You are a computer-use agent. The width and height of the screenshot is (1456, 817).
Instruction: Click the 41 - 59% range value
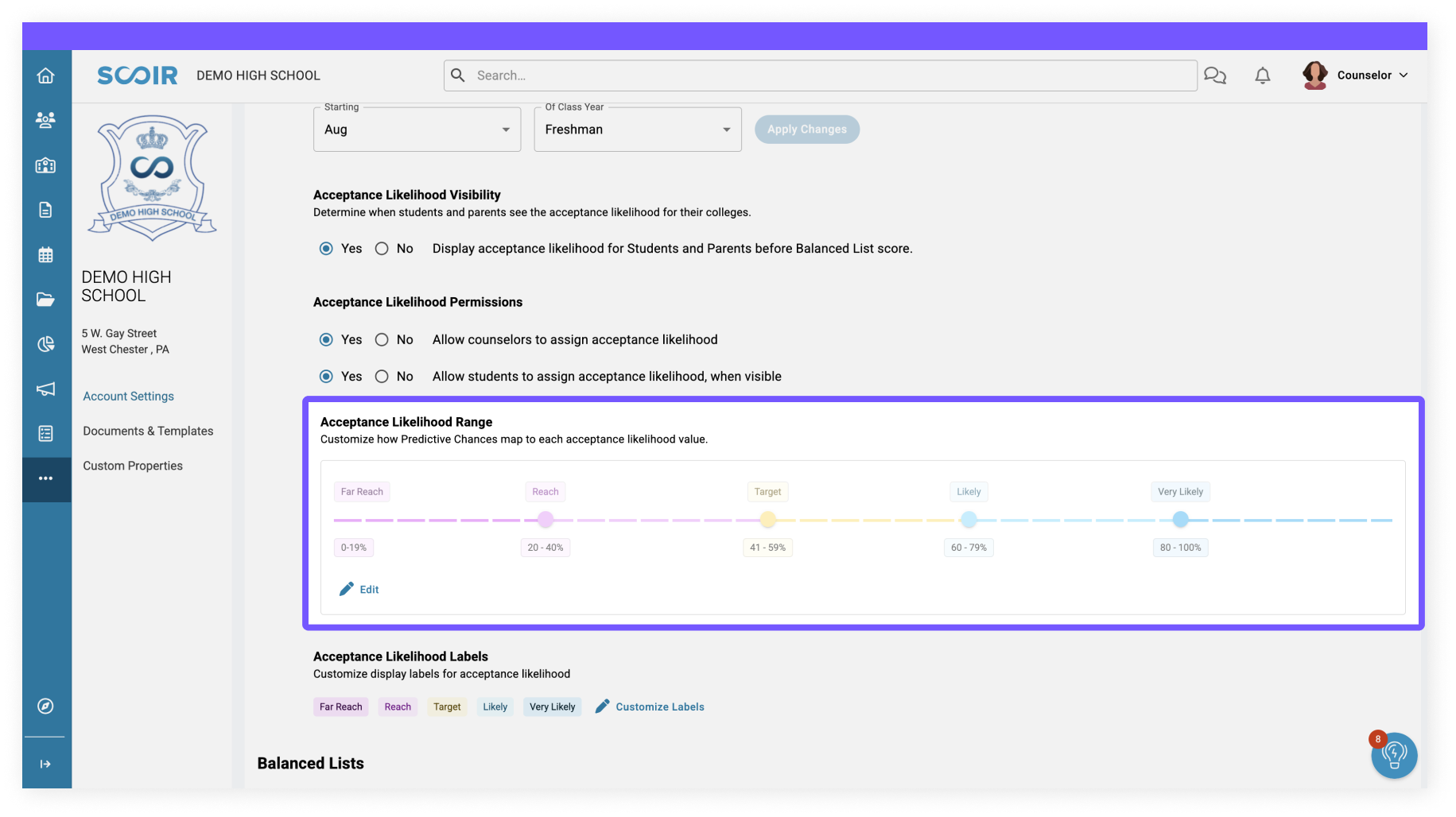[767, 548]
